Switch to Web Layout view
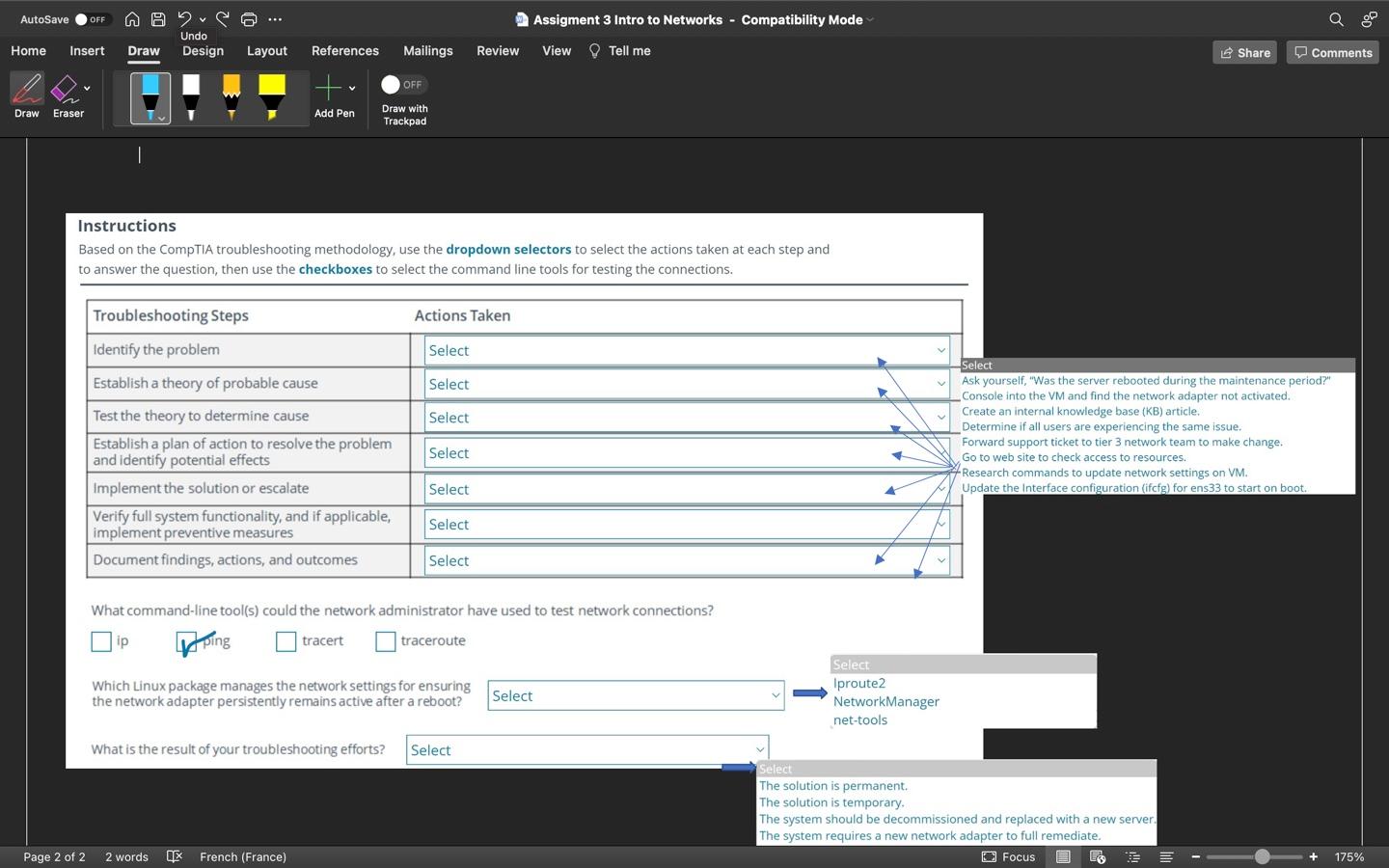This screenshot has width=1389, height=868. (x=1098, y=856)
